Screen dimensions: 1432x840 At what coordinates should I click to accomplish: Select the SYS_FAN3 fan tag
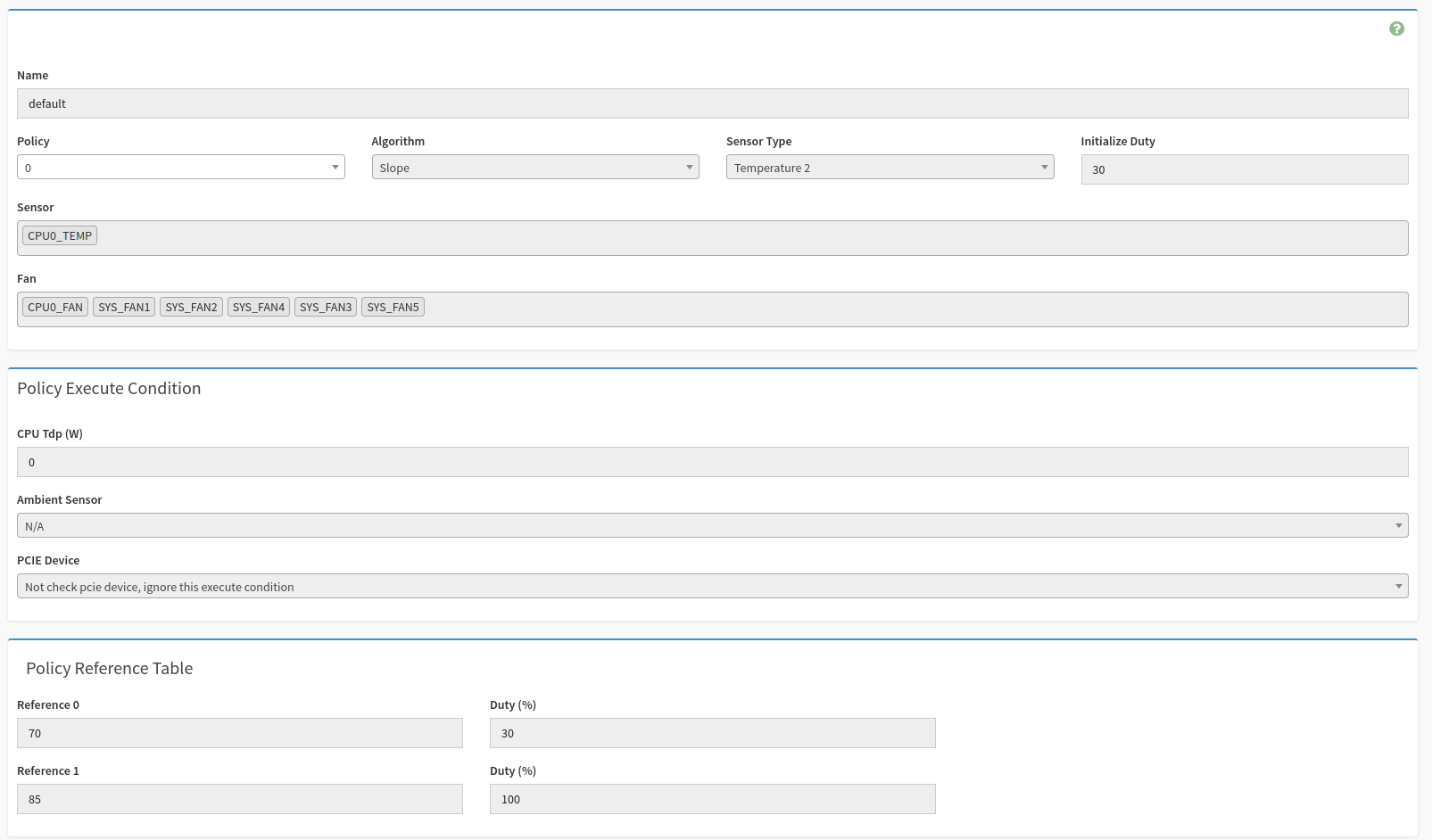point(326,307)
